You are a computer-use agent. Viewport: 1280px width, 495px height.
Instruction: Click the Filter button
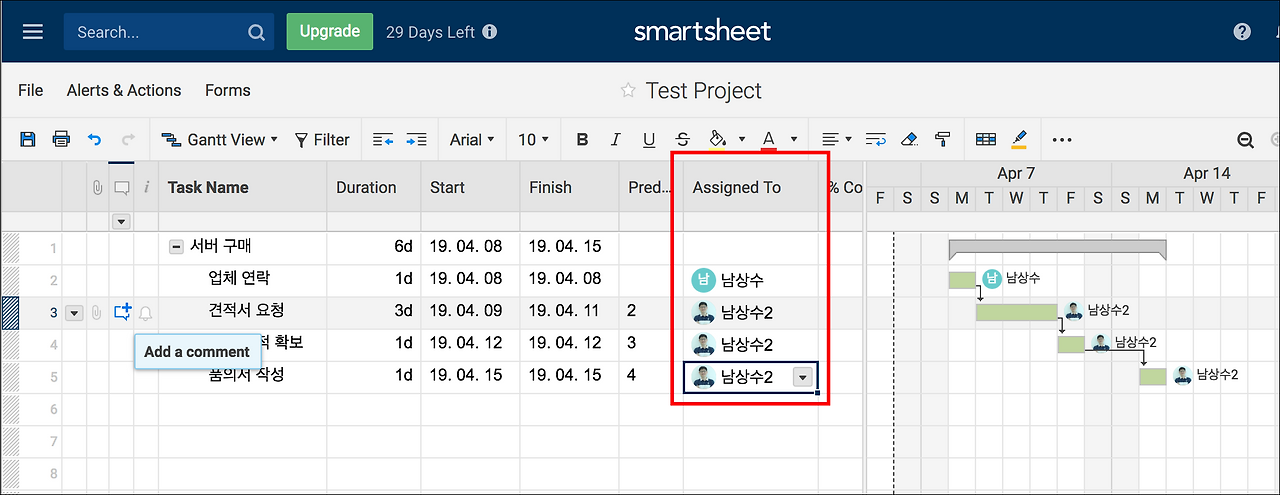[x=322, y=140]
